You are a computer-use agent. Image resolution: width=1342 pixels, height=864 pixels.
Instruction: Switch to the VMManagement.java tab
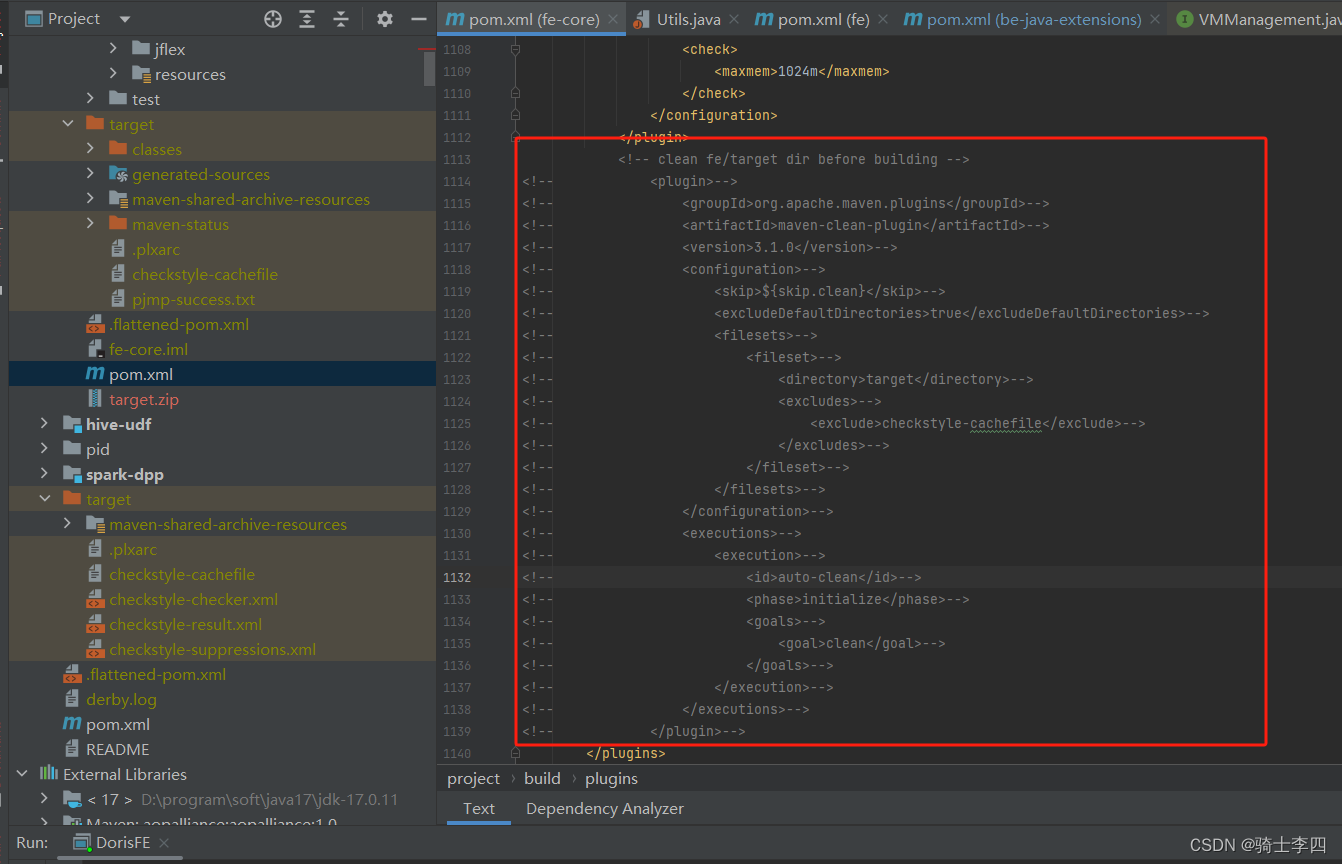pyautogui.click(x=1255, y=19)
